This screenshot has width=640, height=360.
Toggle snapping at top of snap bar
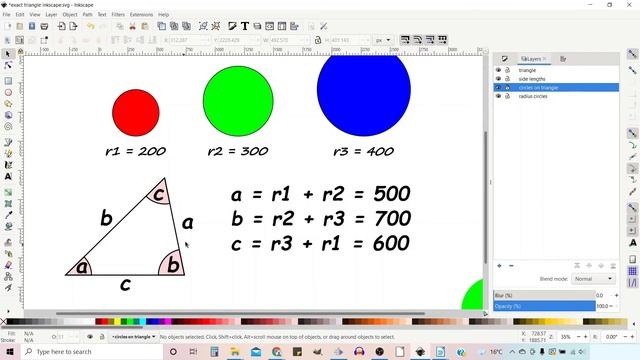click(632, 53)
